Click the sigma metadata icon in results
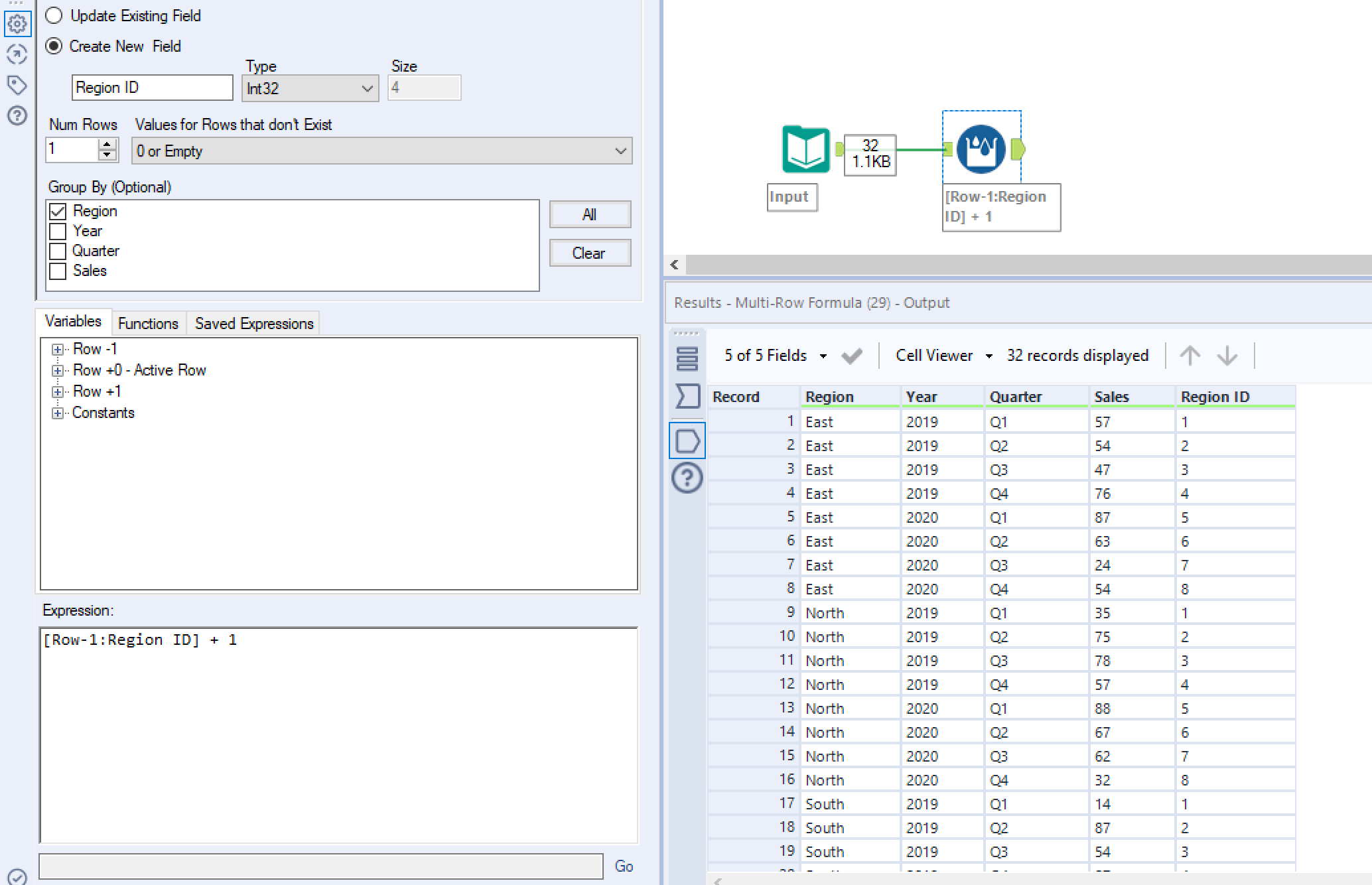Viewport: 1372px width, 885px height. [687, 396]
